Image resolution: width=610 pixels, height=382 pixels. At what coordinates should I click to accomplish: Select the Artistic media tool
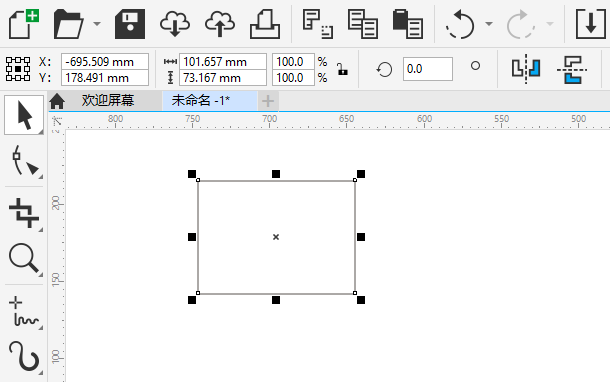[x=24, y=356]
